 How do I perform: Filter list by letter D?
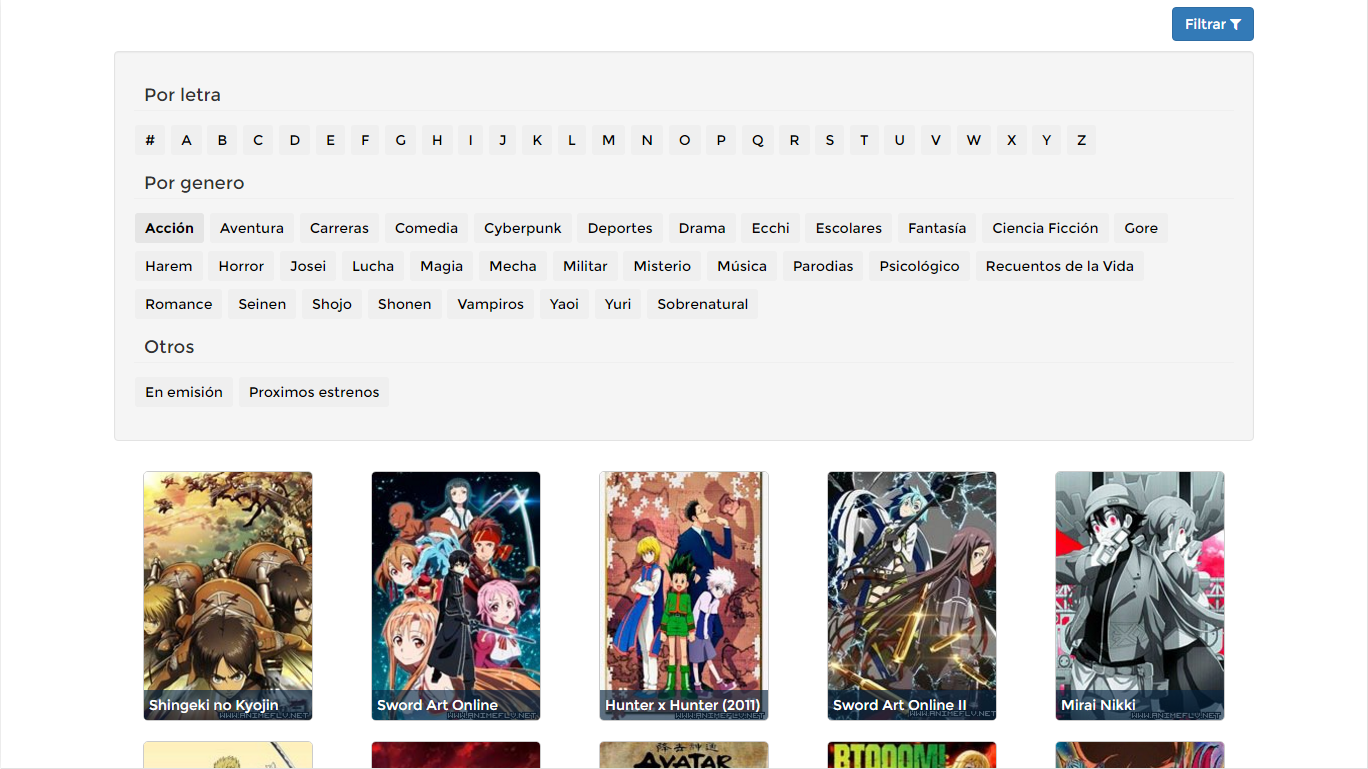click(295, 140)
